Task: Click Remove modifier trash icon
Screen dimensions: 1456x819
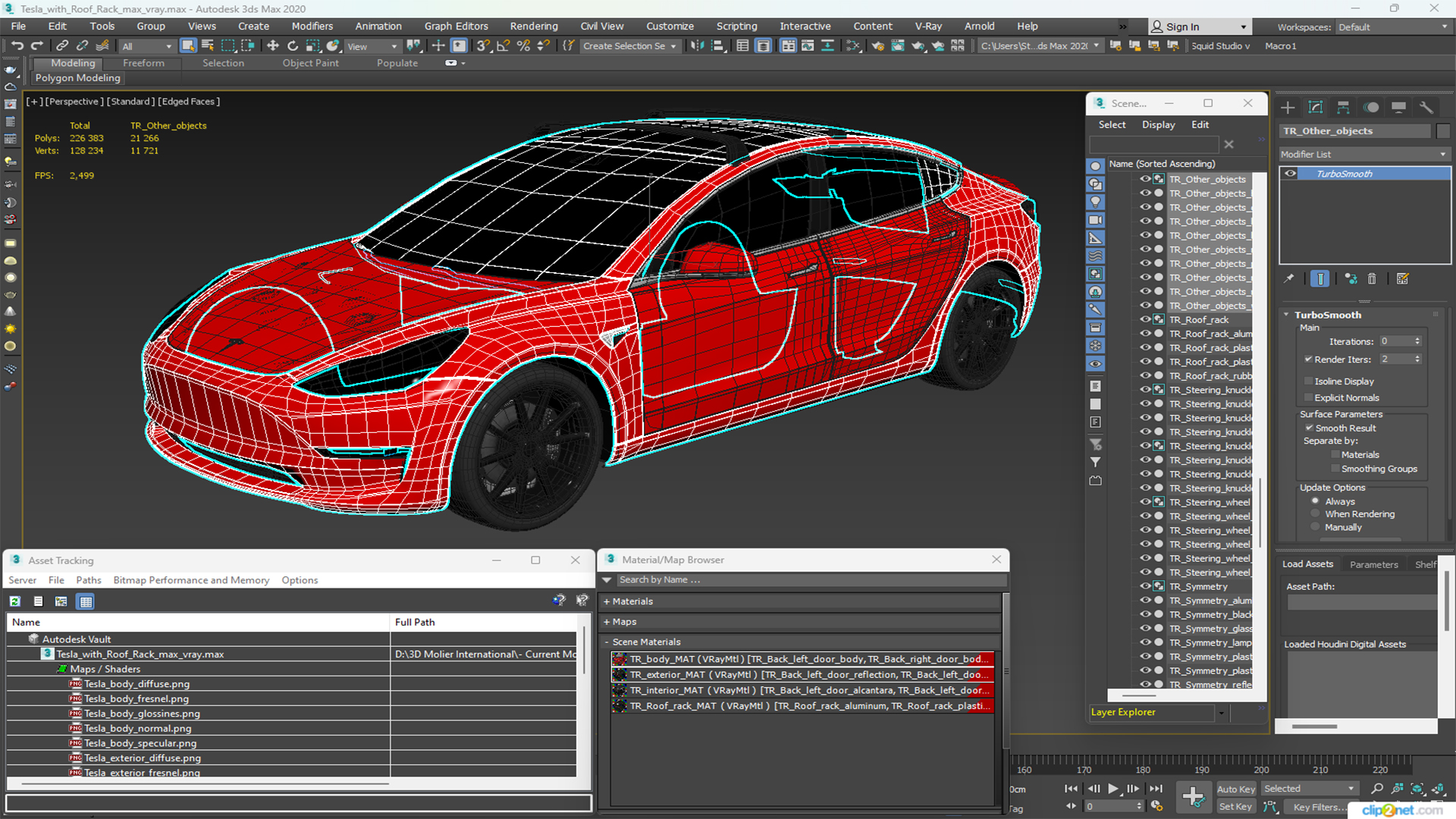Action: (x=1372, y=279)
